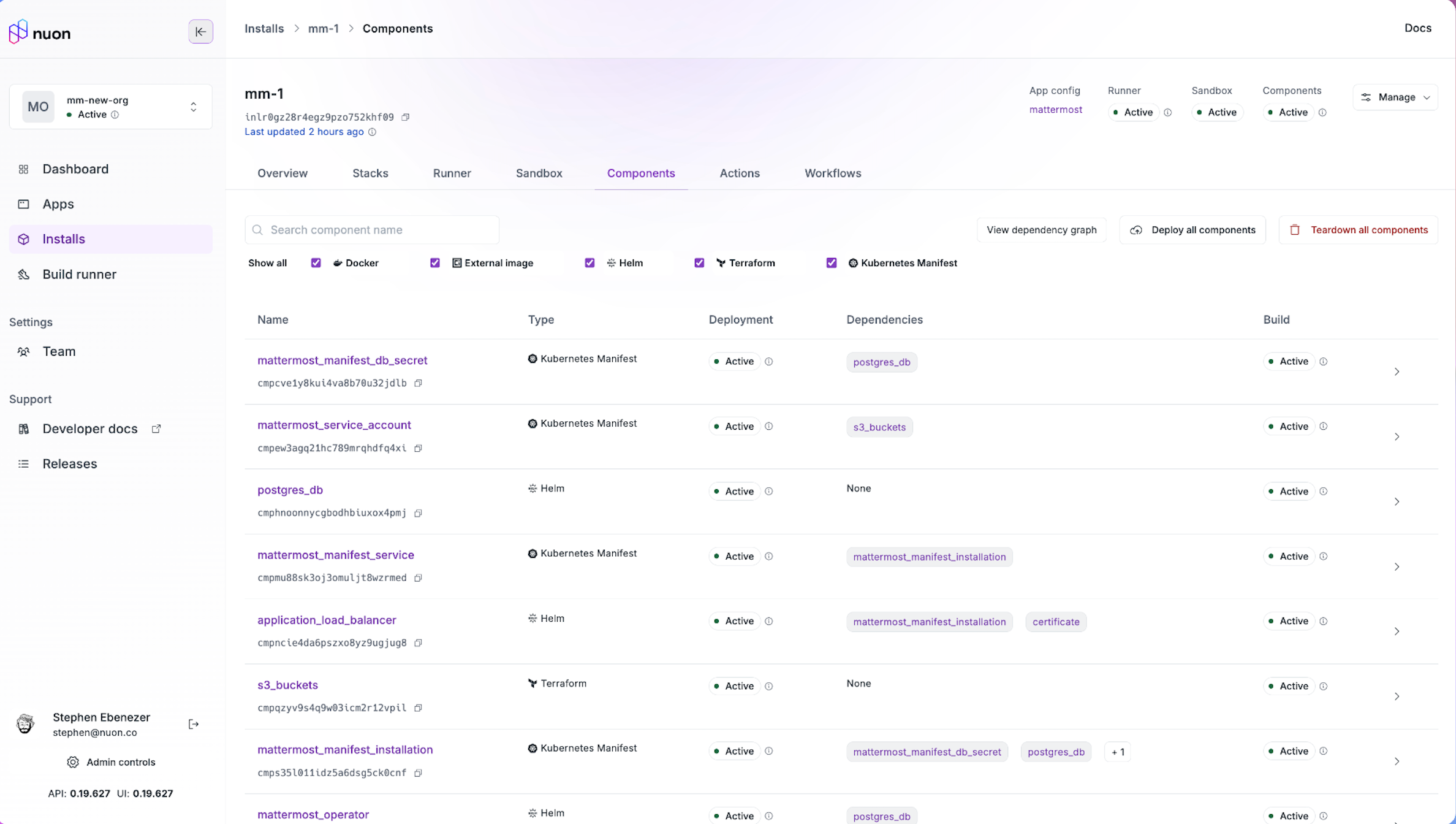
Task: Open the mattermost_operator component link
Action: click(x=313, y=814)
